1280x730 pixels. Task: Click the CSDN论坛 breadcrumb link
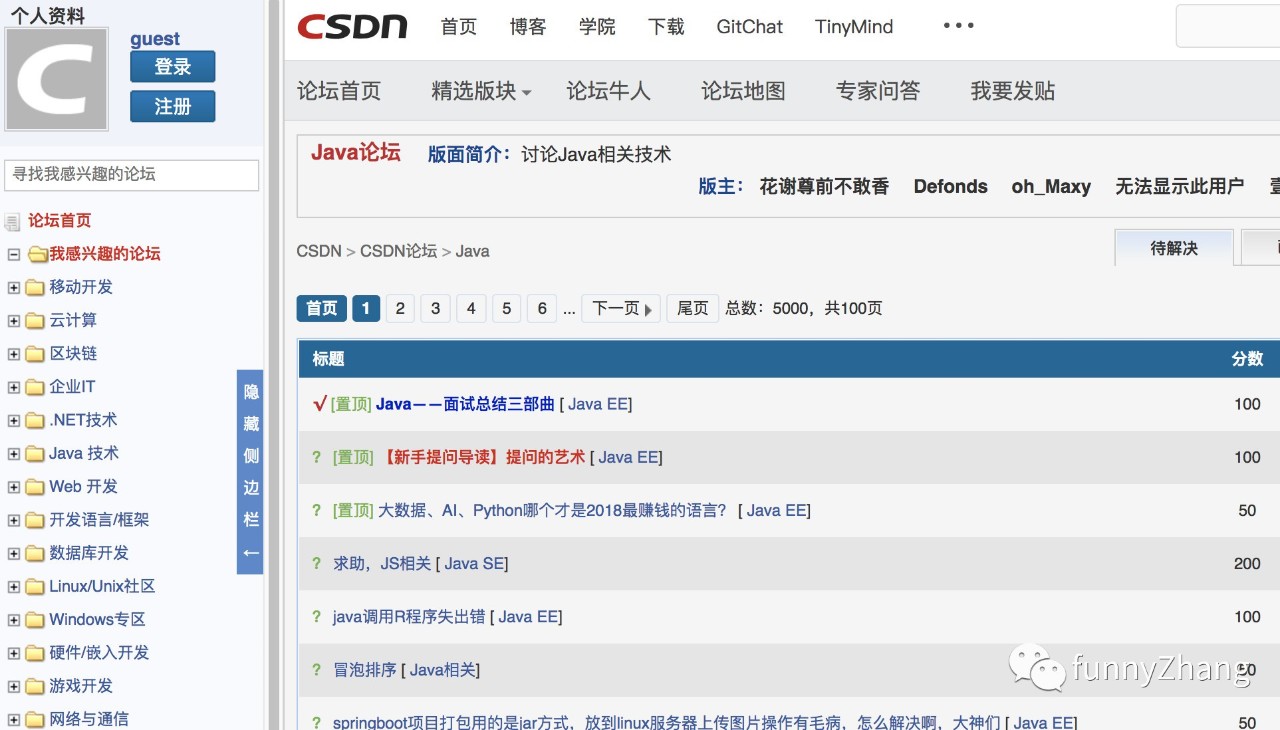click(399, 251)
